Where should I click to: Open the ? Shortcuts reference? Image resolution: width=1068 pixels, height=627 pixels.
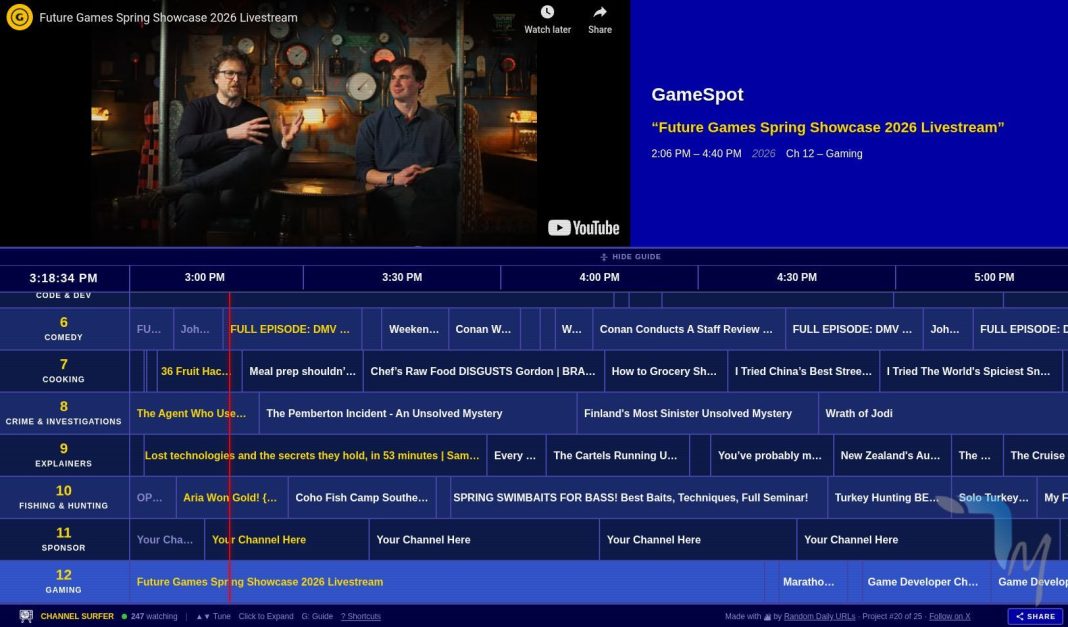360,616
